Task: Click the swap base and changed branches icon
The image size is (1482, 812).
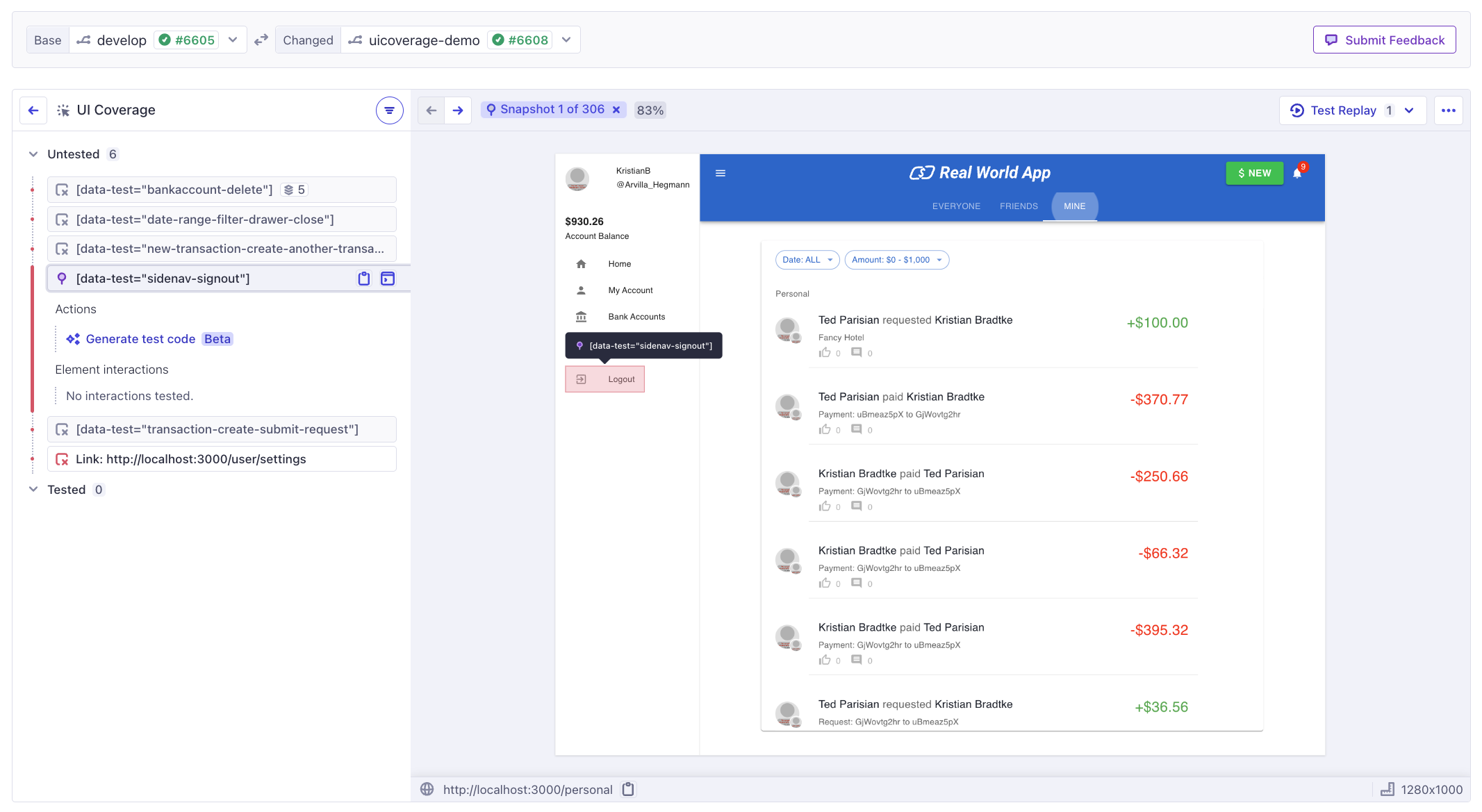Action: pyautogui.click(x=261, y=40)
